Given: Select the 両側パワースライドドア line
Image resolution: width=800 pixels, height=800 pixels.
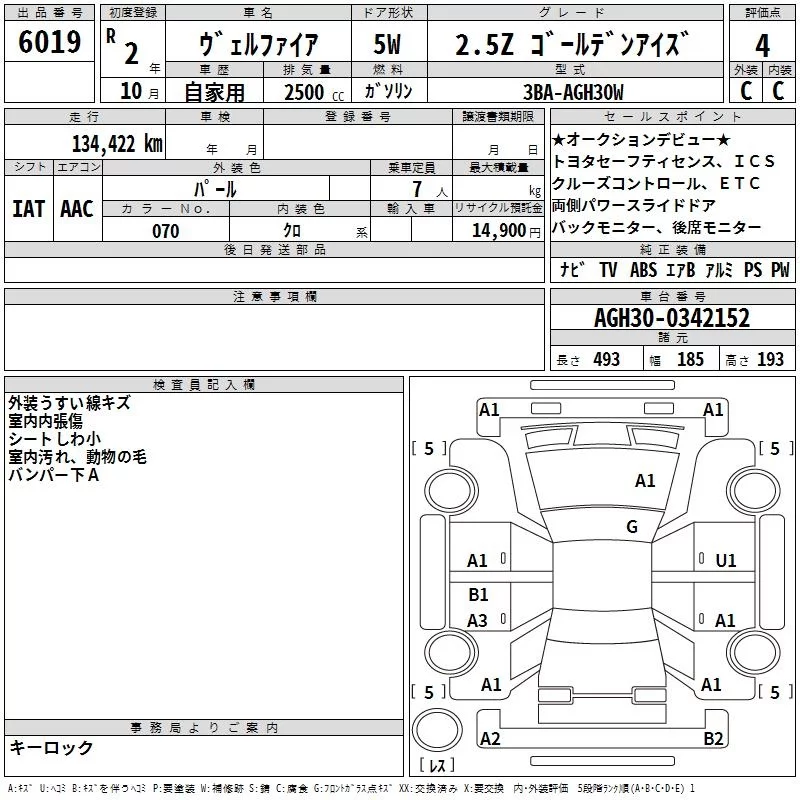Looking at the screenshot, I should coord(634,205).
